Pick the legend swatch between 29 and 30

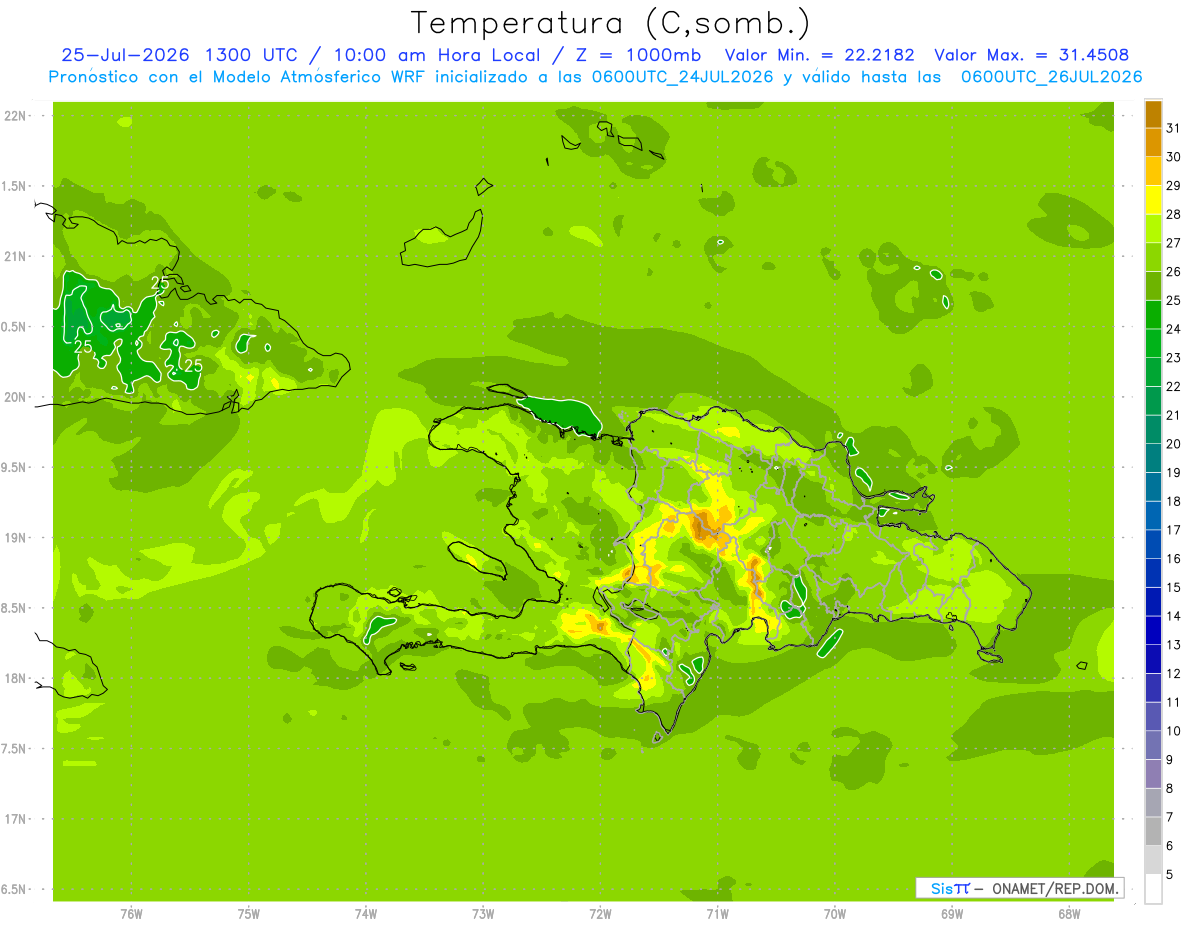point(1153,172)
